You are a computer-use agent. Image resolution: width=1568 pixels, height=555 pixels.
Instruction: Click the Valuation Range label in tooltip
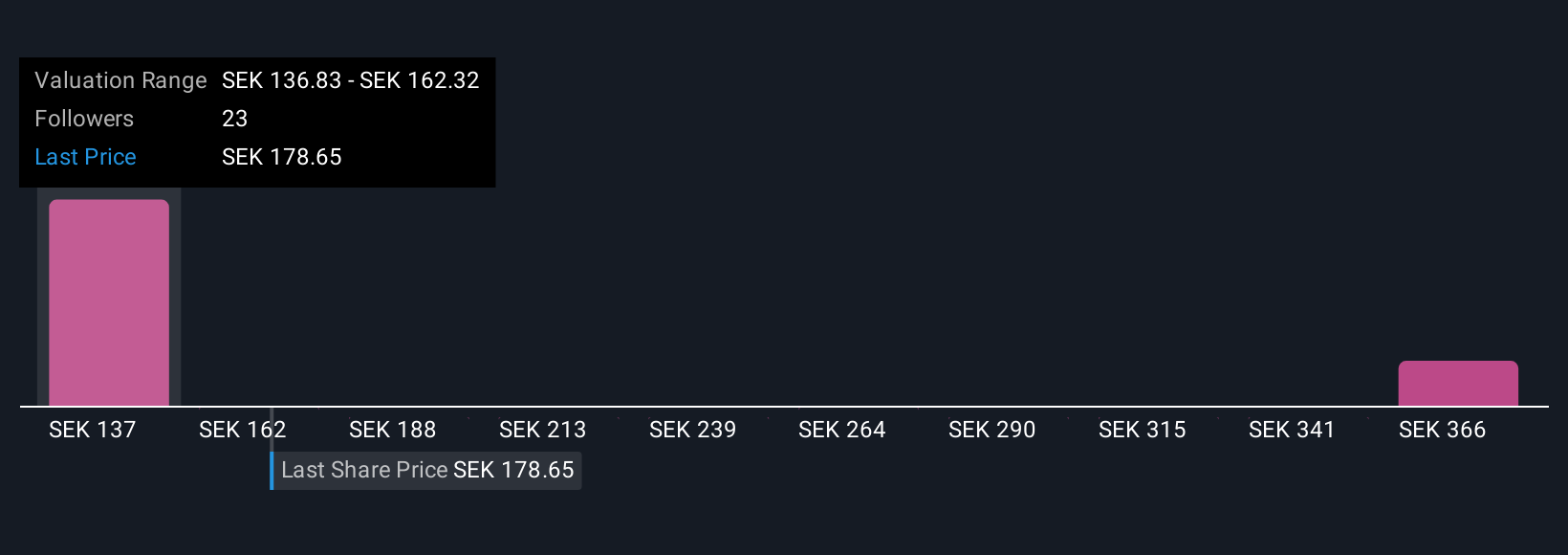point(120,80)
